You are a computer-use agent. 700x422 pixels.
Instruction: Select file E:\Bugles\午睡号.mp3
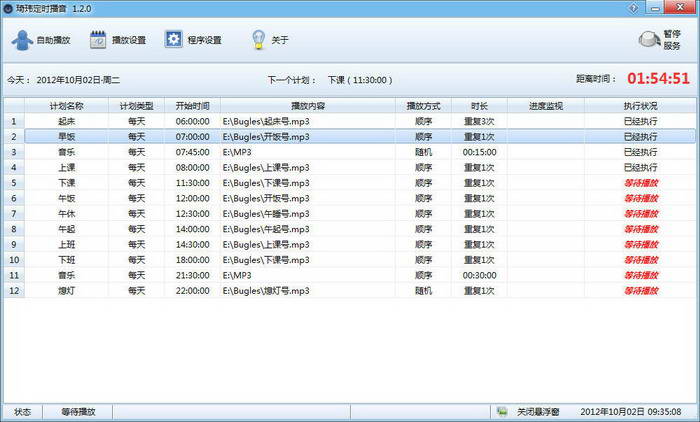pos(266,214)
